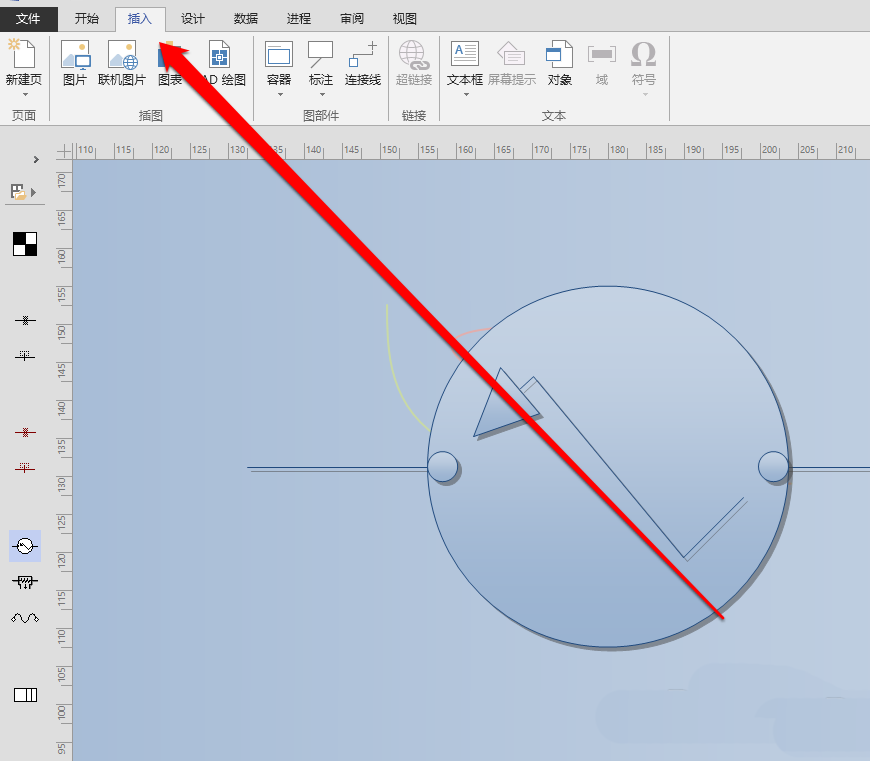This screenshot has height=761, width=870.
Task: Insert a connector using 连接线
Action: (x=362, y=62)
